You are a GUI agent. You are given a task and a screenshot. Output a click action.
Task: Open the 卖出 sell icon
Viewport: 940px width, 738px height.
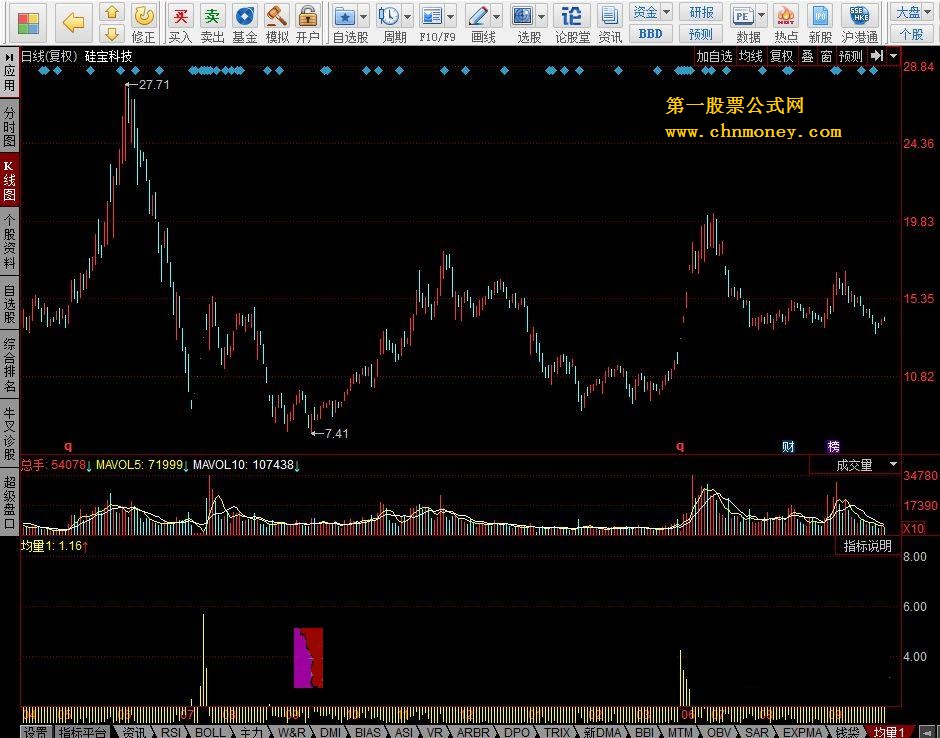tap(212, 16)
